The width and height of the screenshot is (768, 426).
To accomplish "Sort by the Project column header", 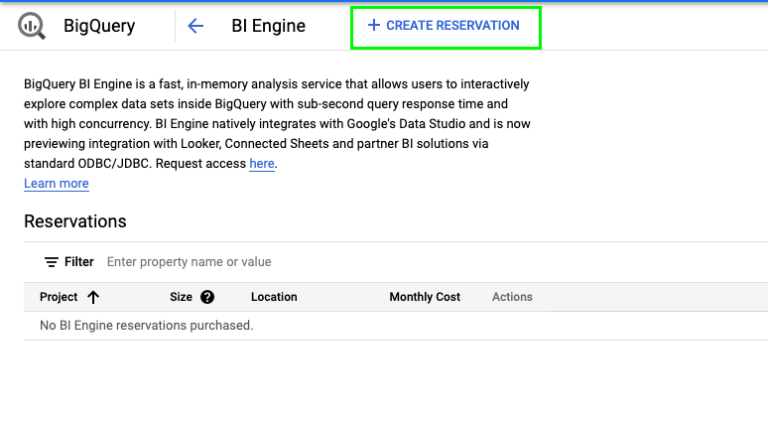I will point(59,297).
